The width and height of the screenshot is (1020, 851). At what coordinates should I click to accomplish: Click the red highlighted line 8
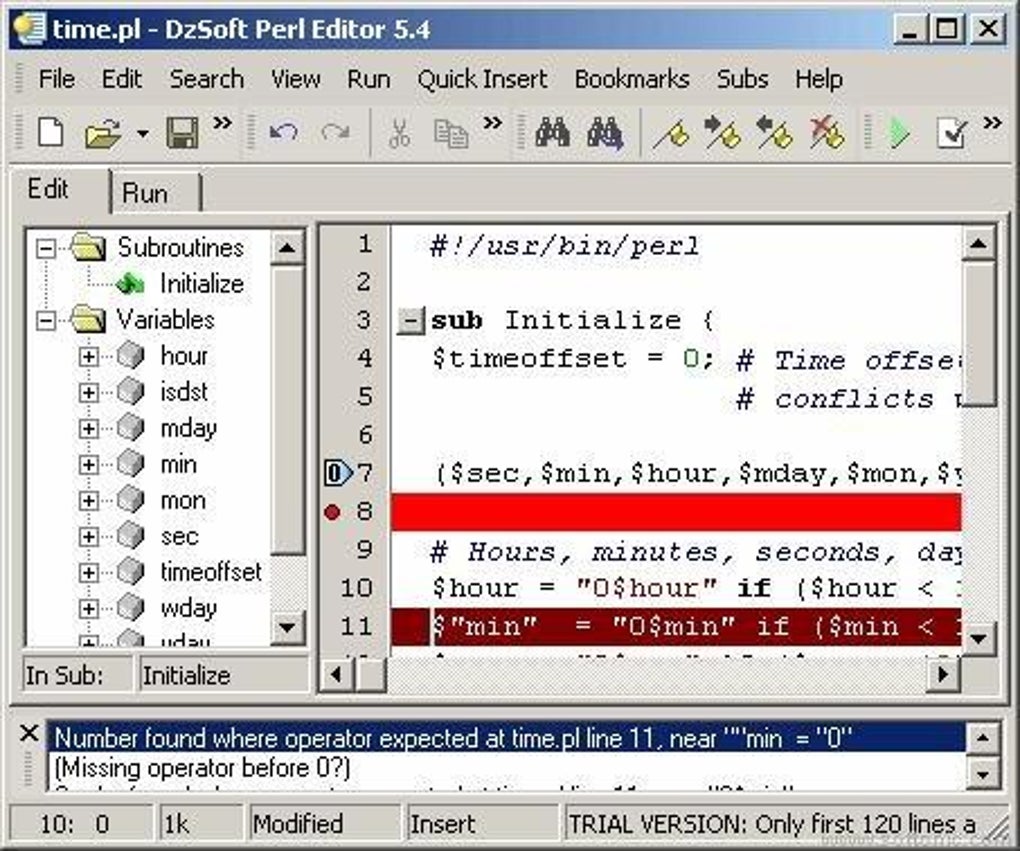676,512
